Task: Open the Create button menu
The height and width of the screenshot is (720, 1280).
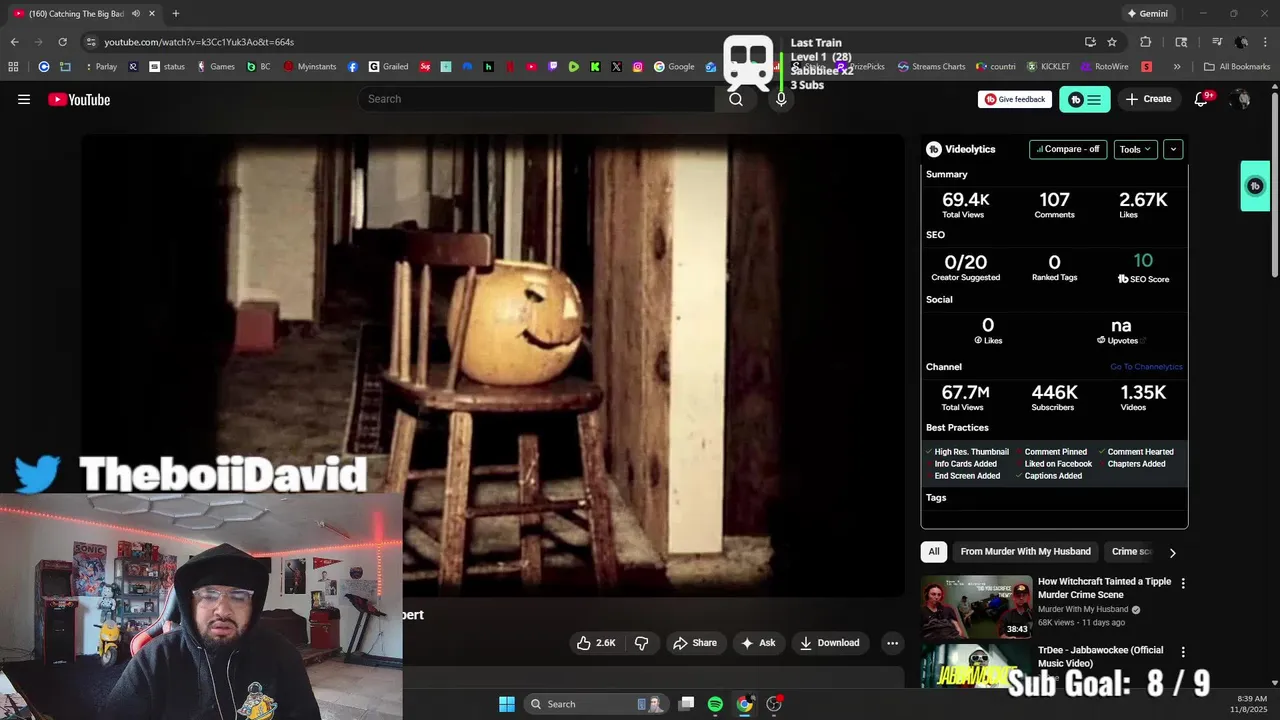Action: [x=1148, y=99]
